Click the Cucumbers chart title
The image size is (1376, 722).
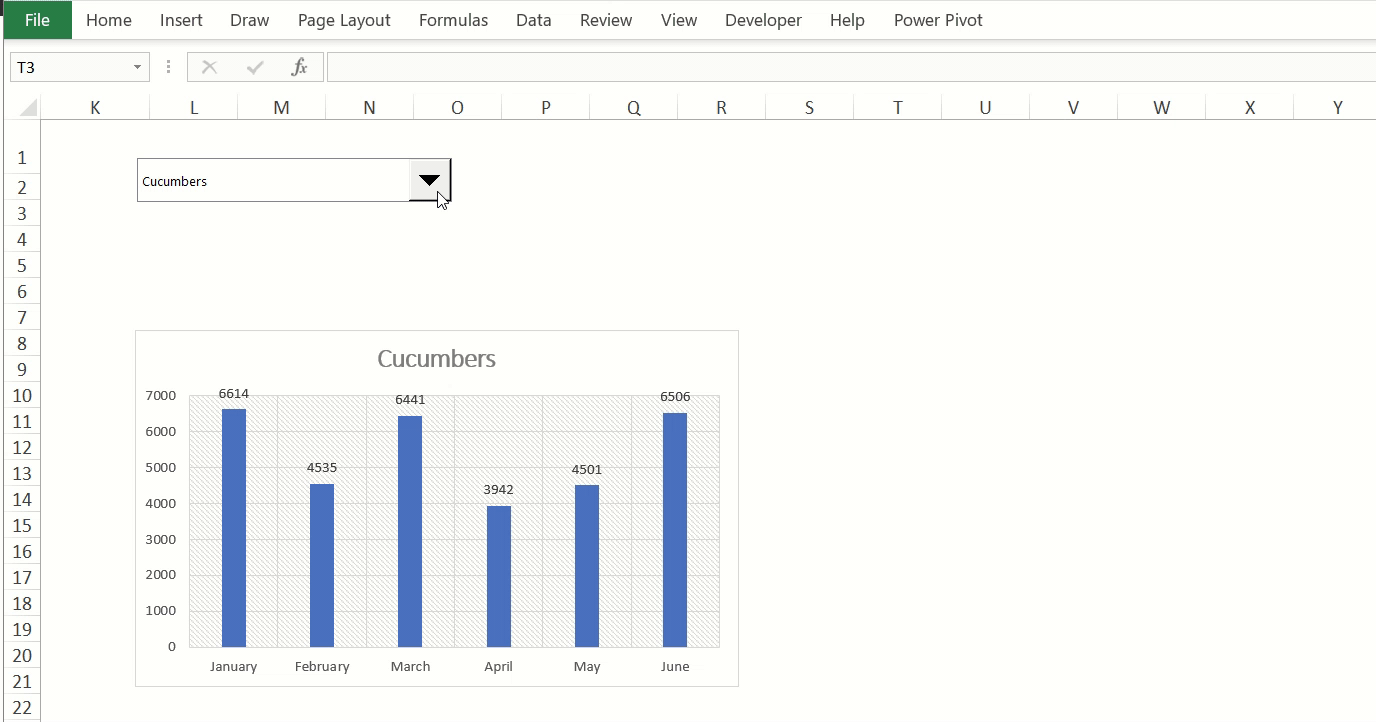coord(436,358)
